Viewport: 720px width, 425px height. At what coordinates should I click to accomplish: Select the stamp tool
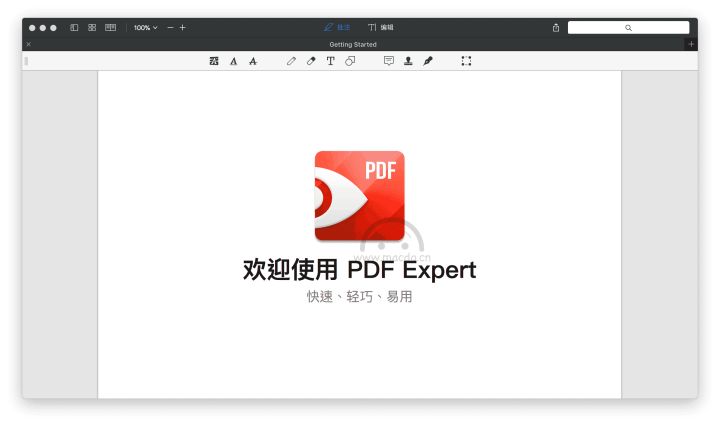408,61
